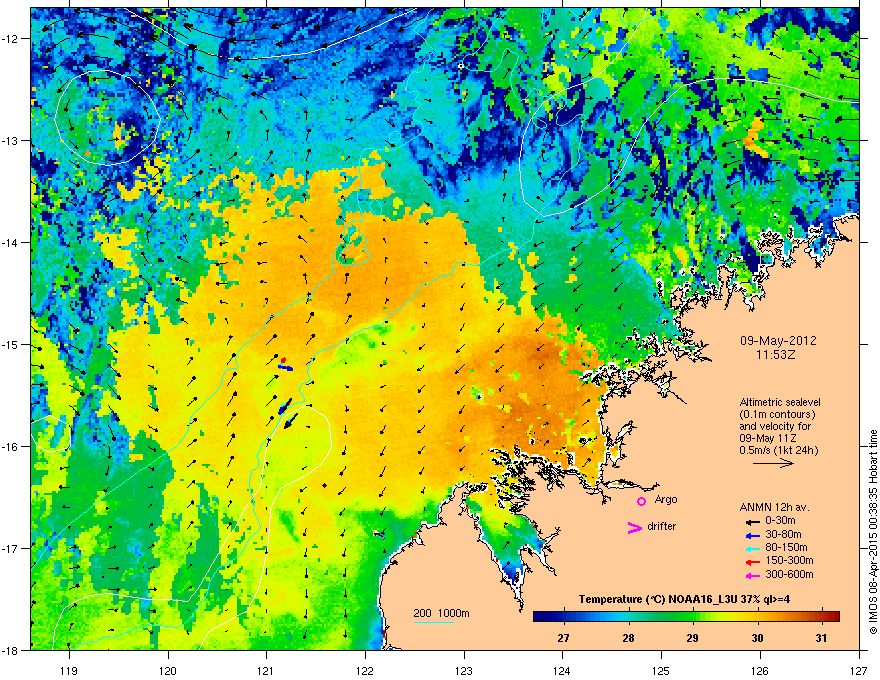880x680 pixels.
Task: Click the thick black current arrow near 15.7S
Action: tap(291, 421)
